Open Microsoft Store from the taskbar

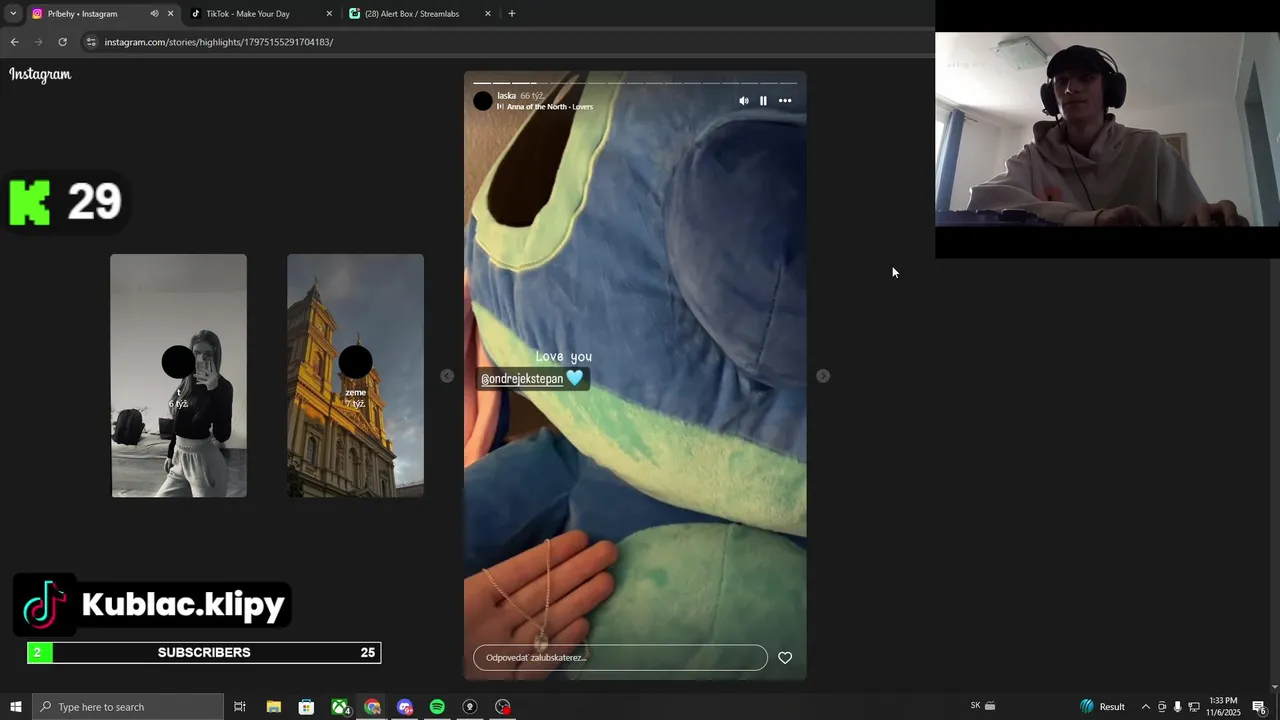point(306,707)
